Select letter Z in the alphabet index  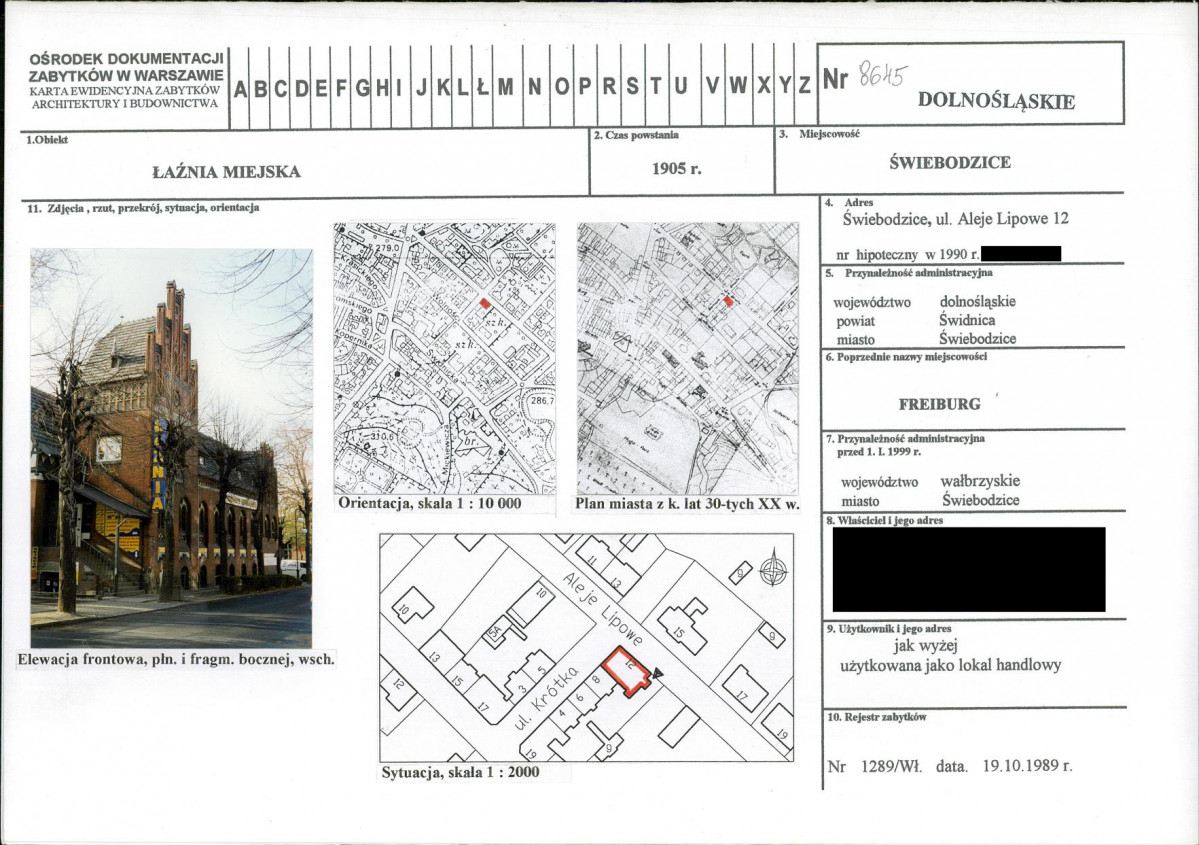[804, 85]
